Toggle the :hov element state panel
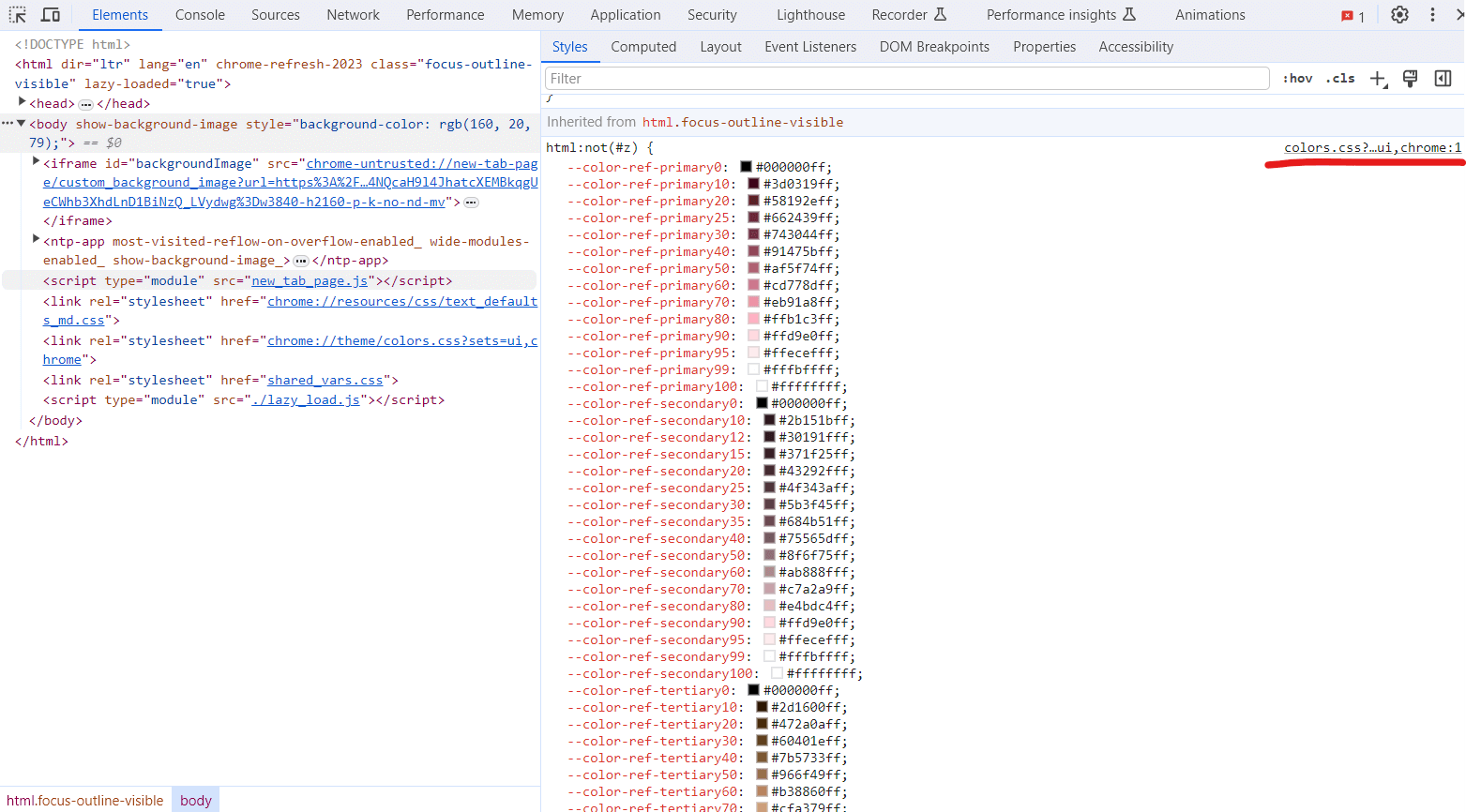The height and width of the screenshot is (812, 1466). click(x=1297, y=79)
